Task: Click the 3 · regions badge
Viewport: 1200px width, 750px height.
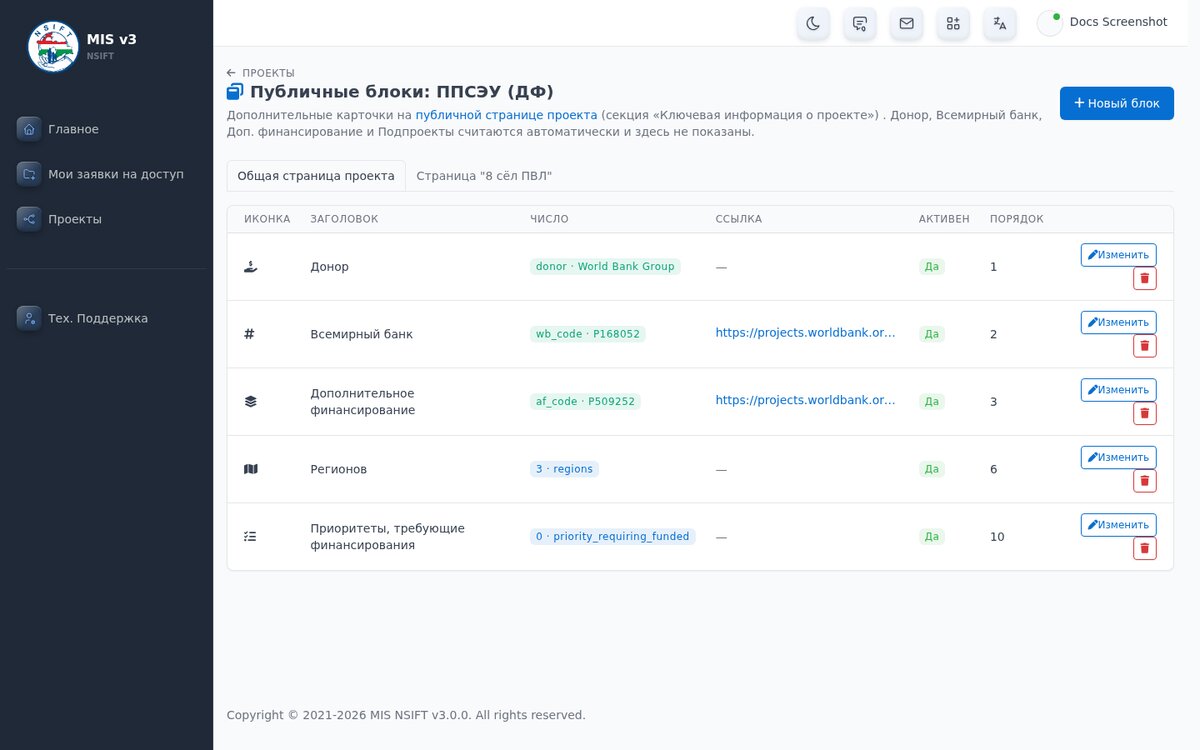Action: 564,469
